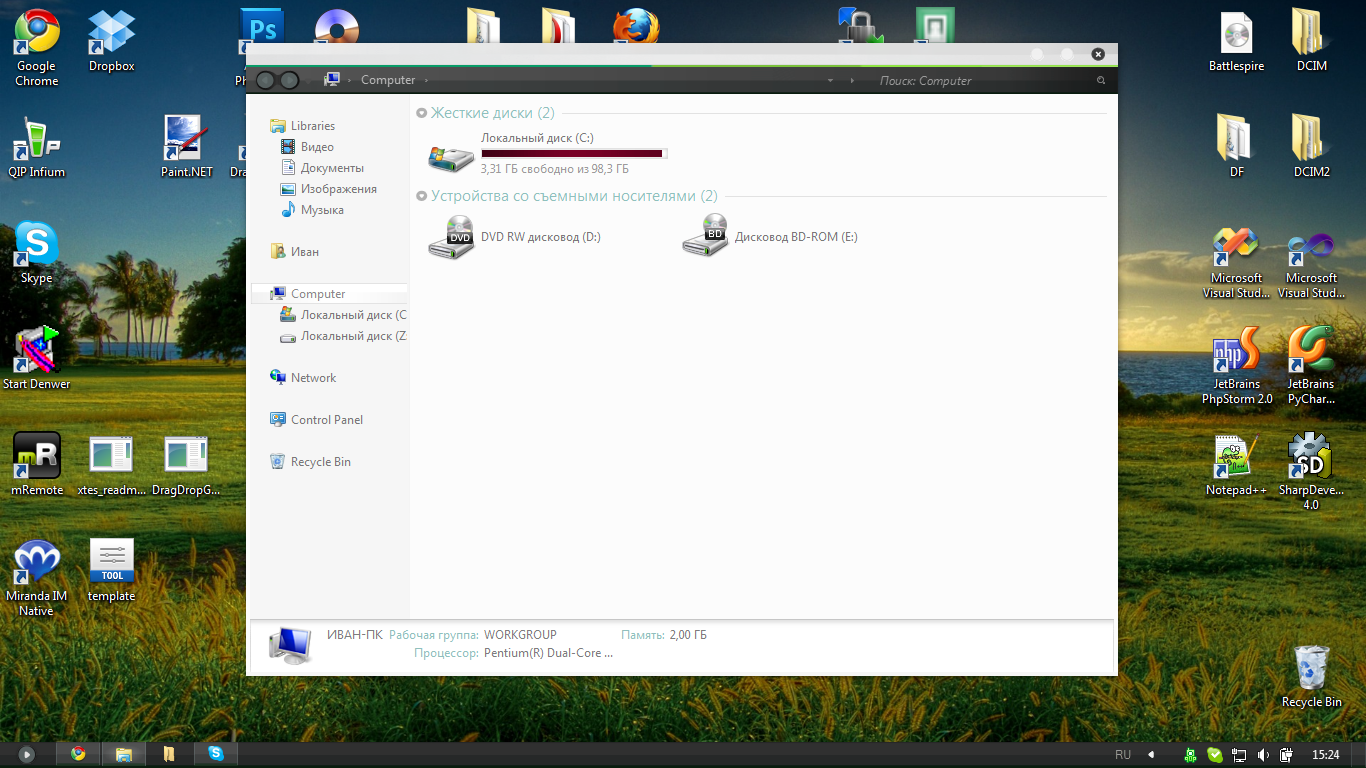Select the Visual Studio infinity-logo shortcut
Screen dimensions: 1366x768
click(1311, 263)
